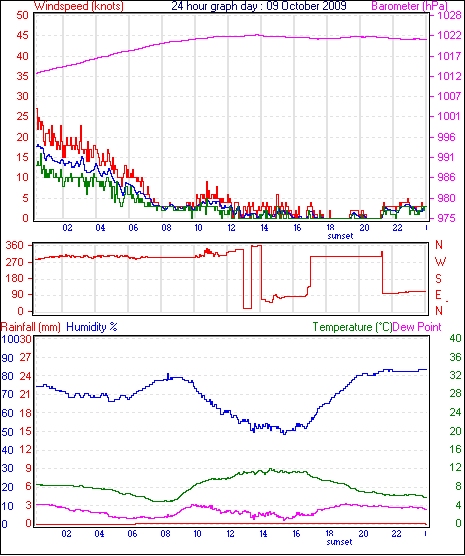Screen dimensions: 465x556
Task: Click the sunset marker under bottom graph
Action: [339, 542]
